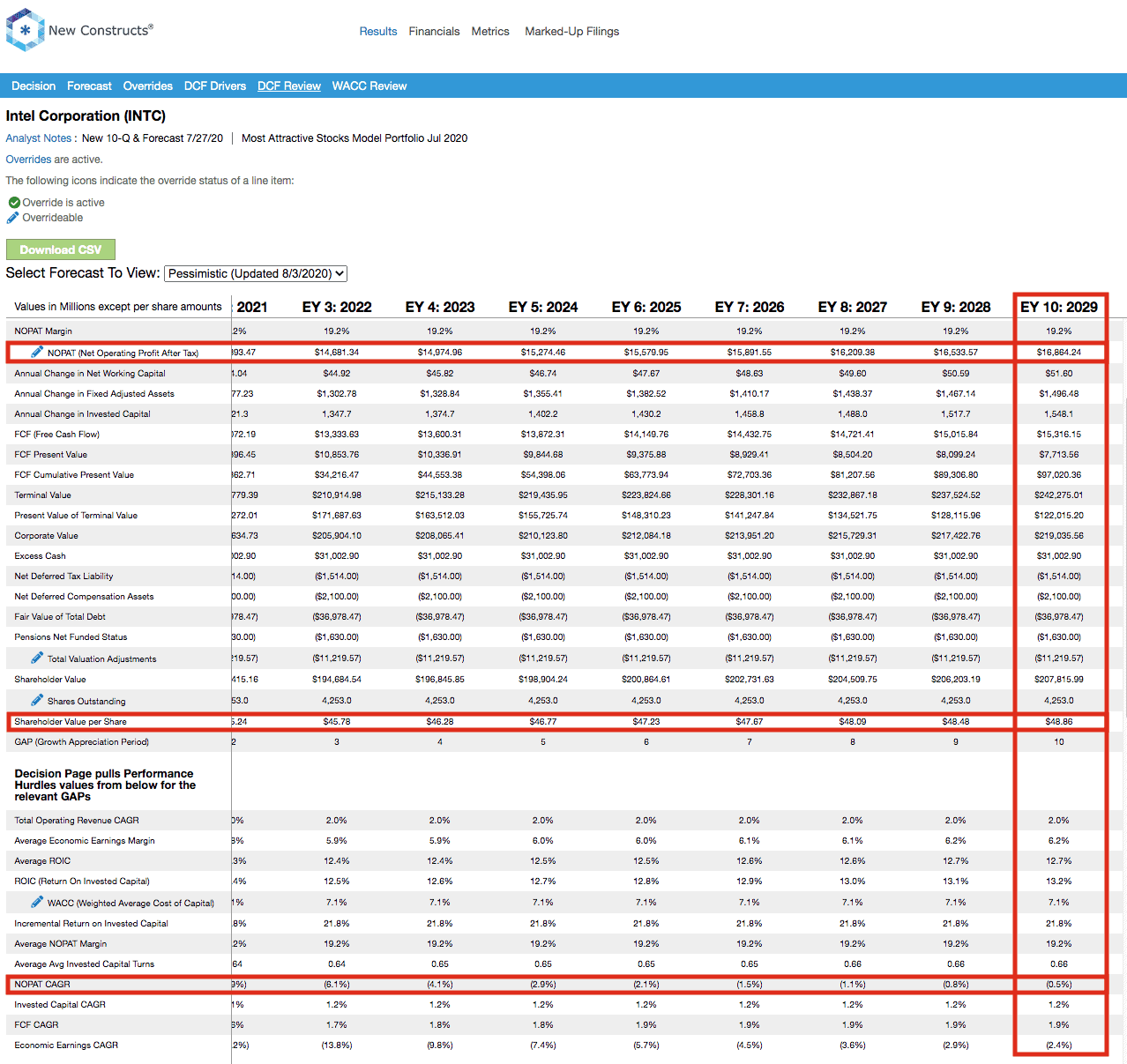Screen dimensions: 1127x1064
Task: Click Corporate Value cell $212,084.18
Action: [646, 536]
